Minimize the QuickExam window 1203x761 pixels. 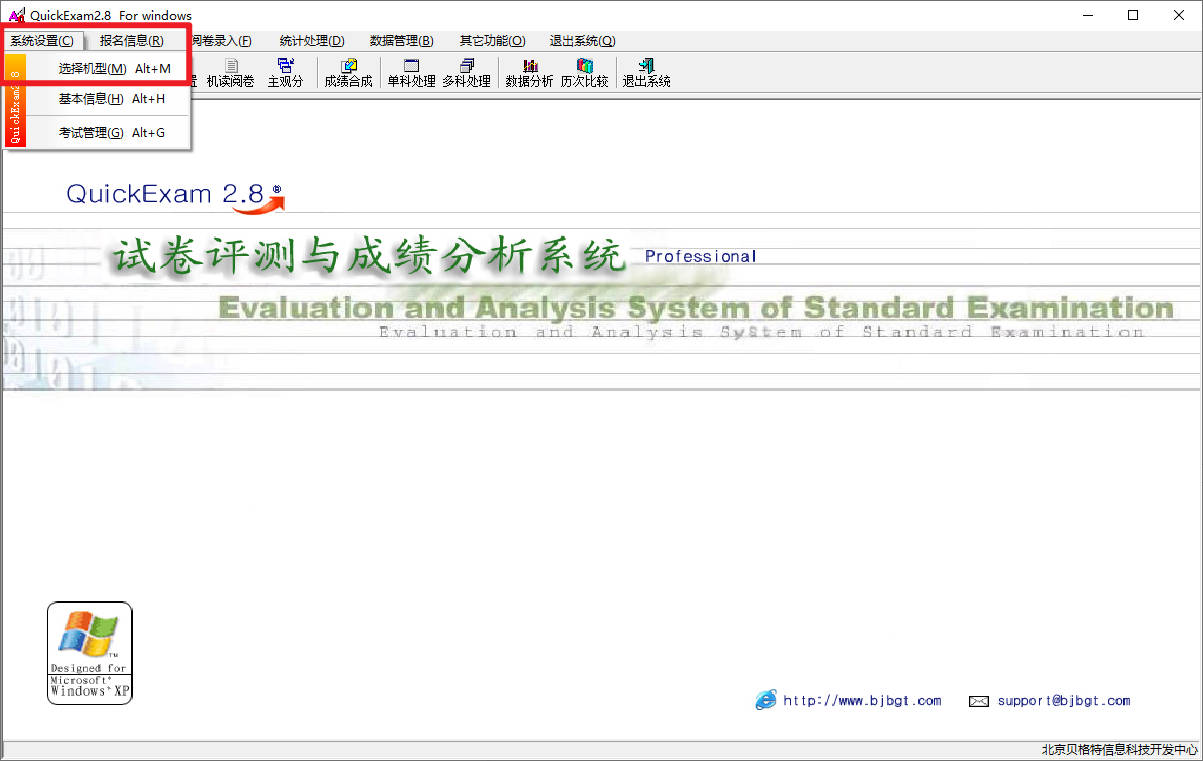click(1086, 15)
